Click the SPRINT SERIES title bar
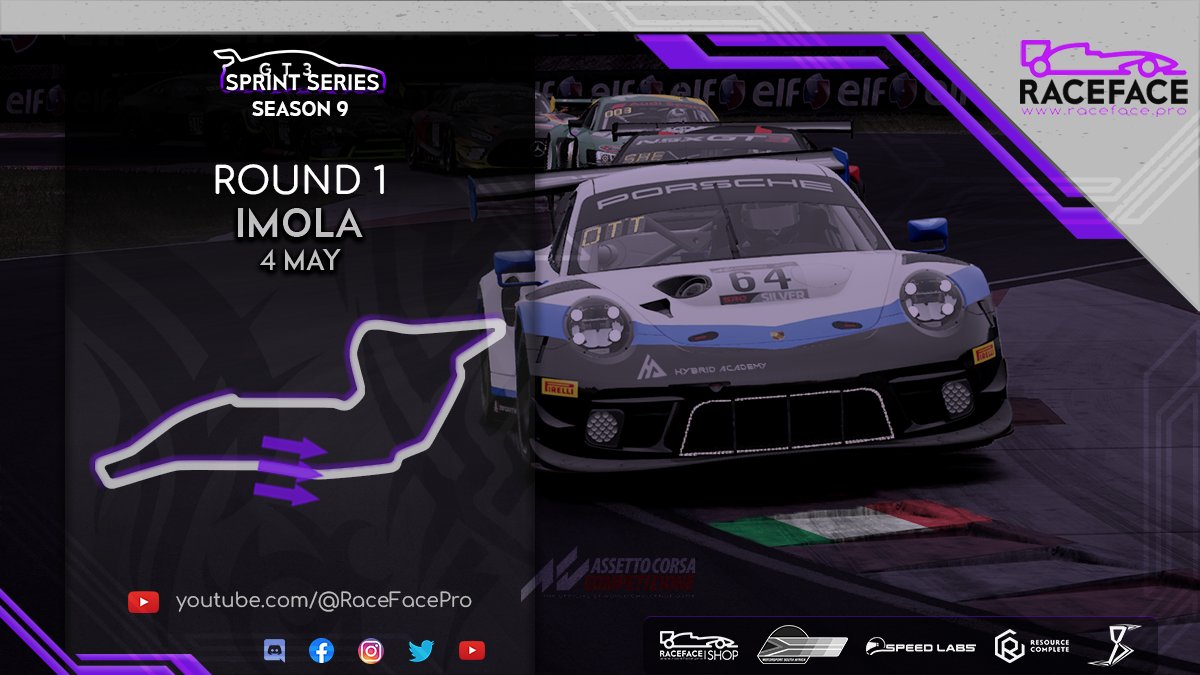 [299, 84]
